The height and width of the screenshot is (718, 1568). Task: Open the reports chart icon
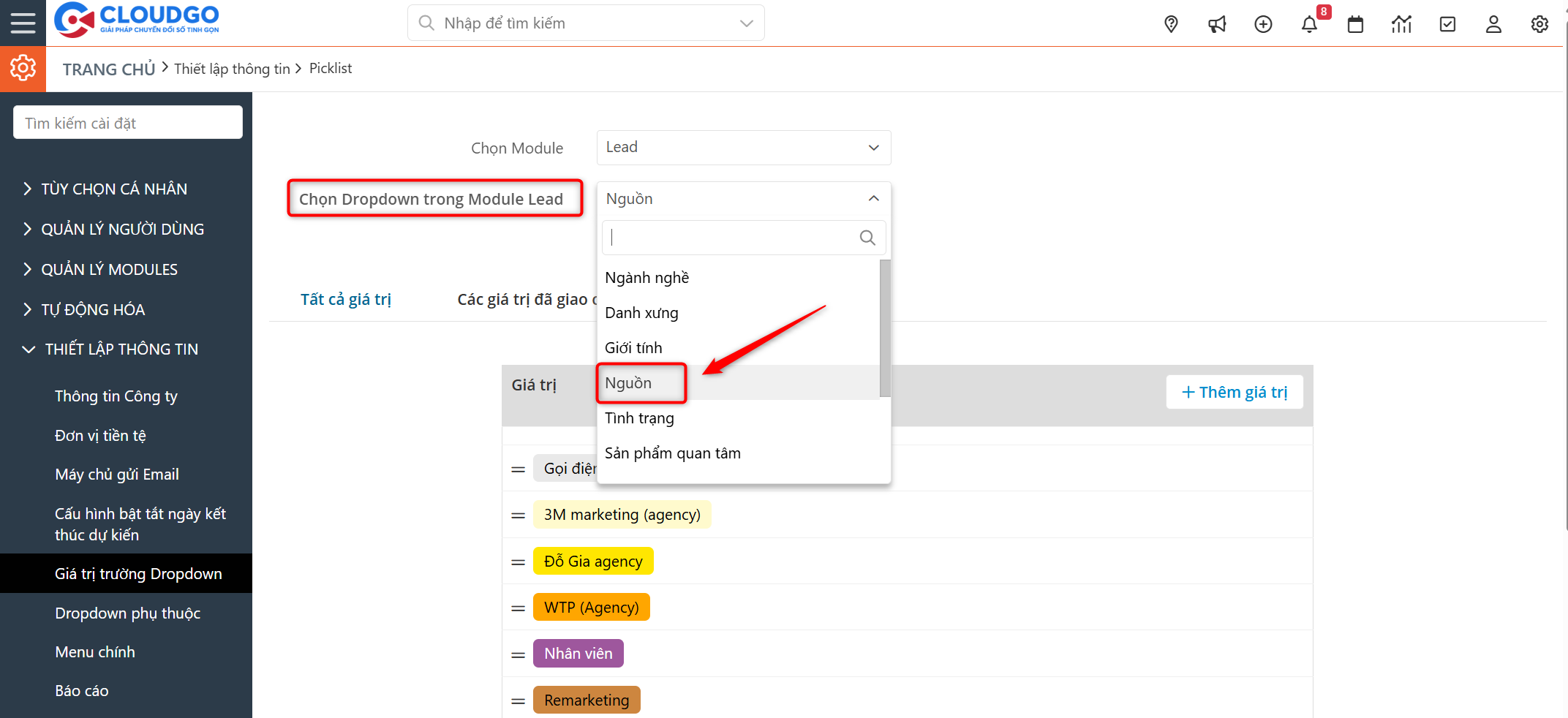tap(1401, 24)
